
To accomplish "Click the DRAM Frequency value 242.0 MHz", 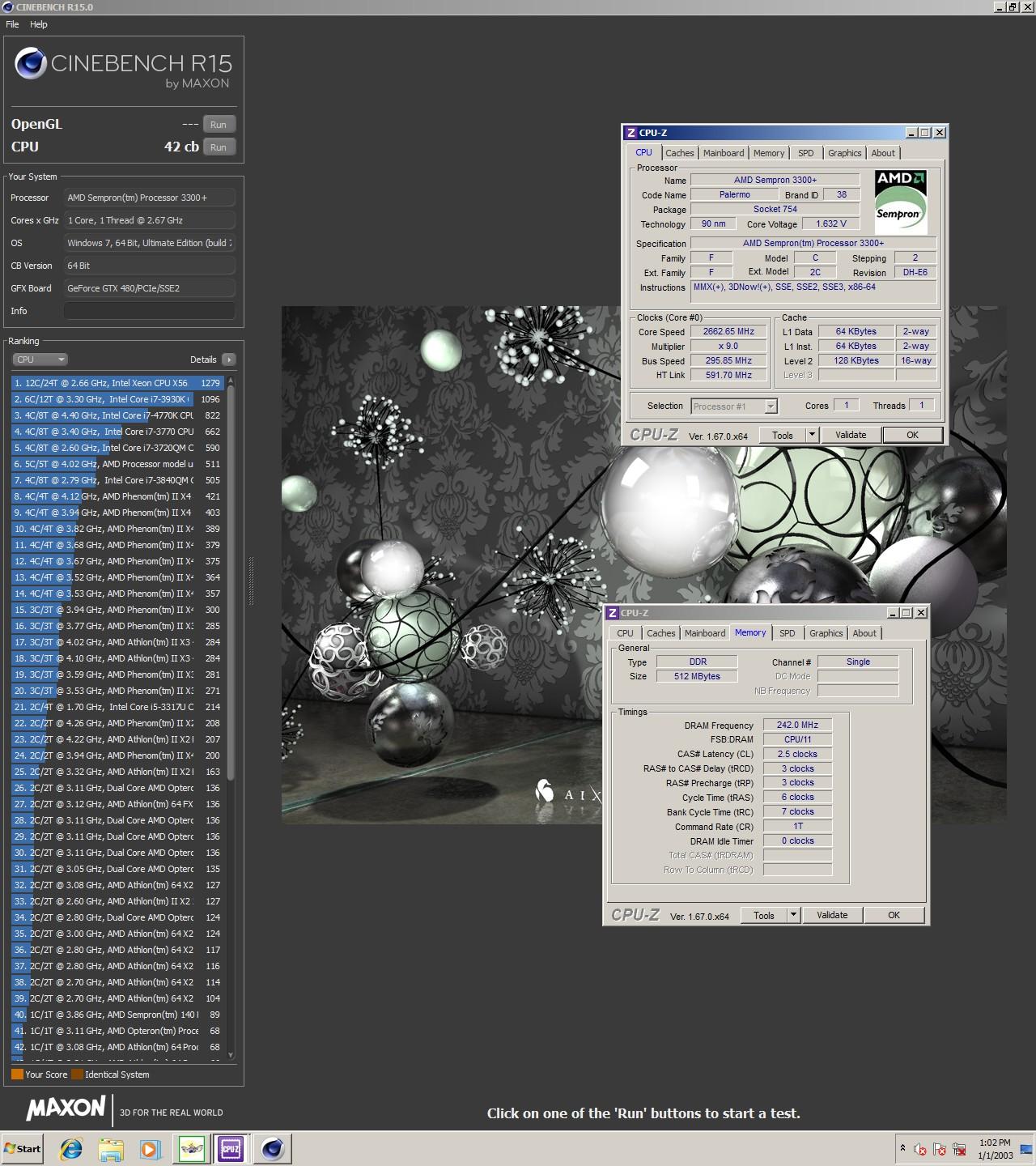I will (x=797, y=725).
